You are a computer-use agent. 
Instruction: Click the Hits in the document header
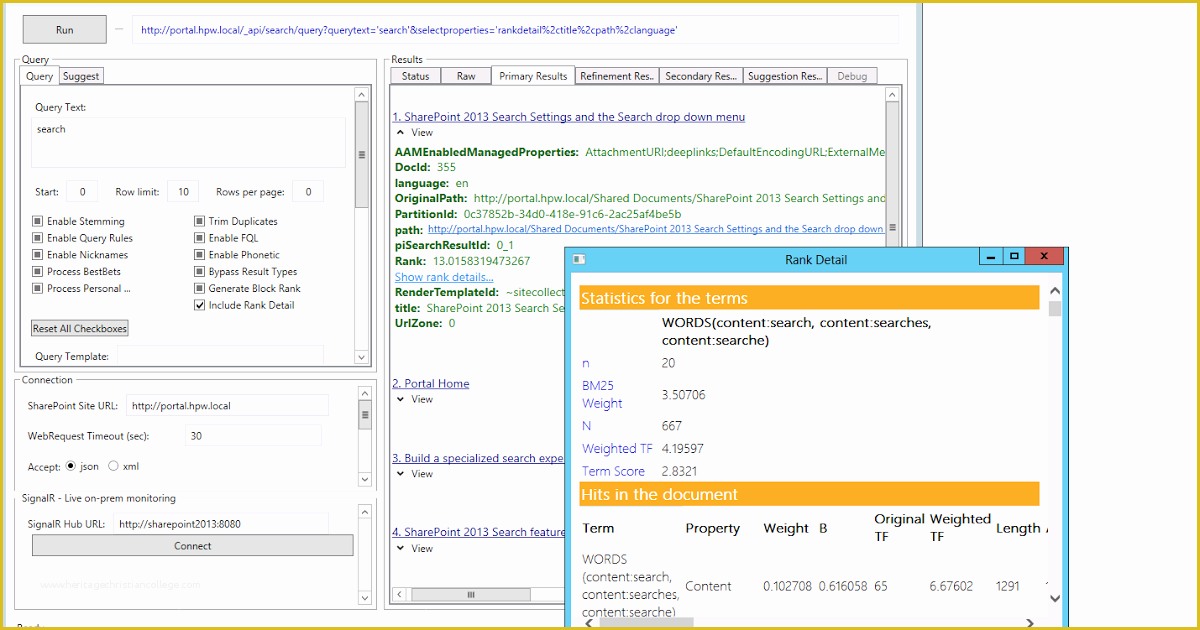click(809, 494)
